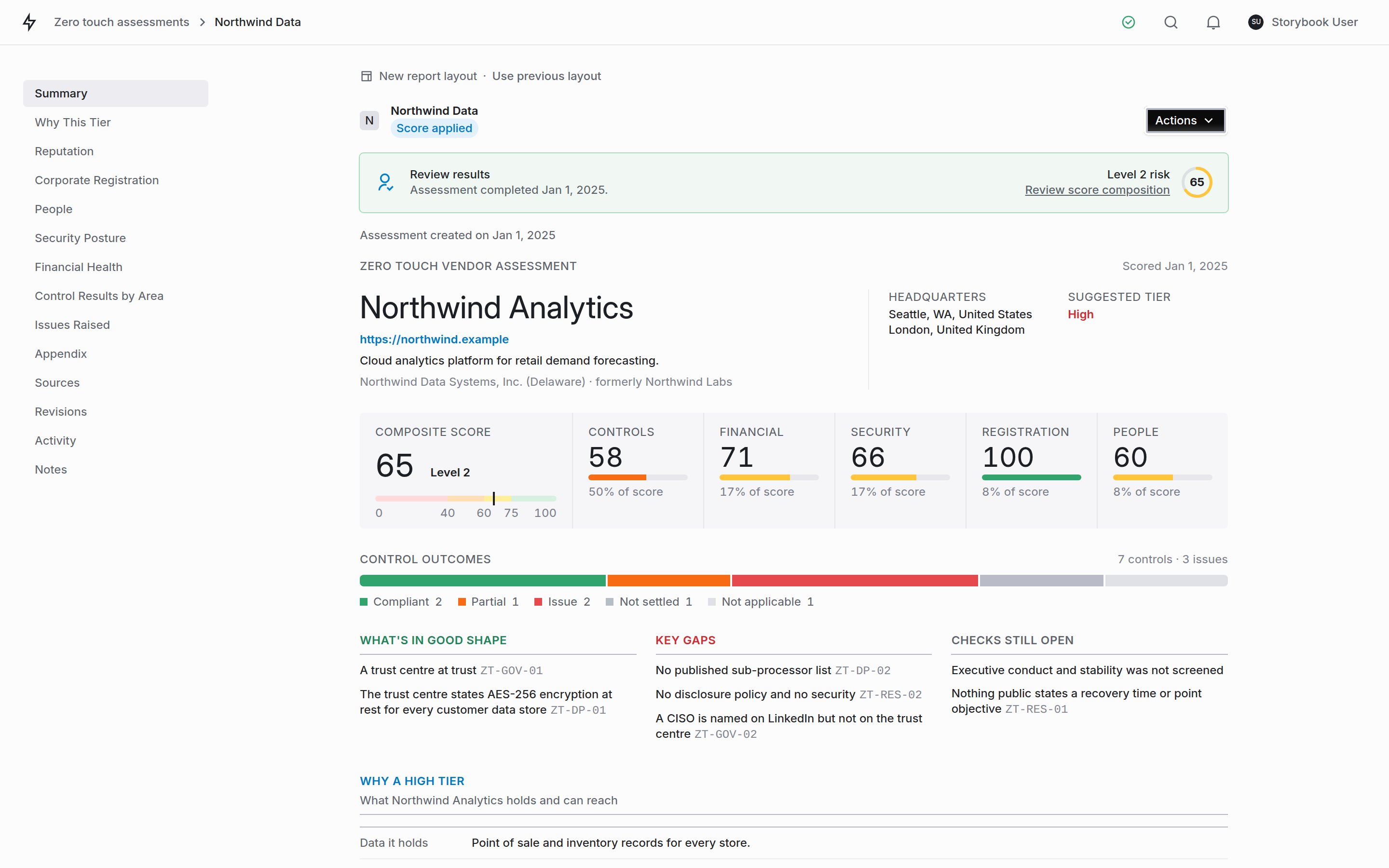
Task: Click the ZT-DP-02 control code
Action: pyautogui.click(x=863, y=670)
